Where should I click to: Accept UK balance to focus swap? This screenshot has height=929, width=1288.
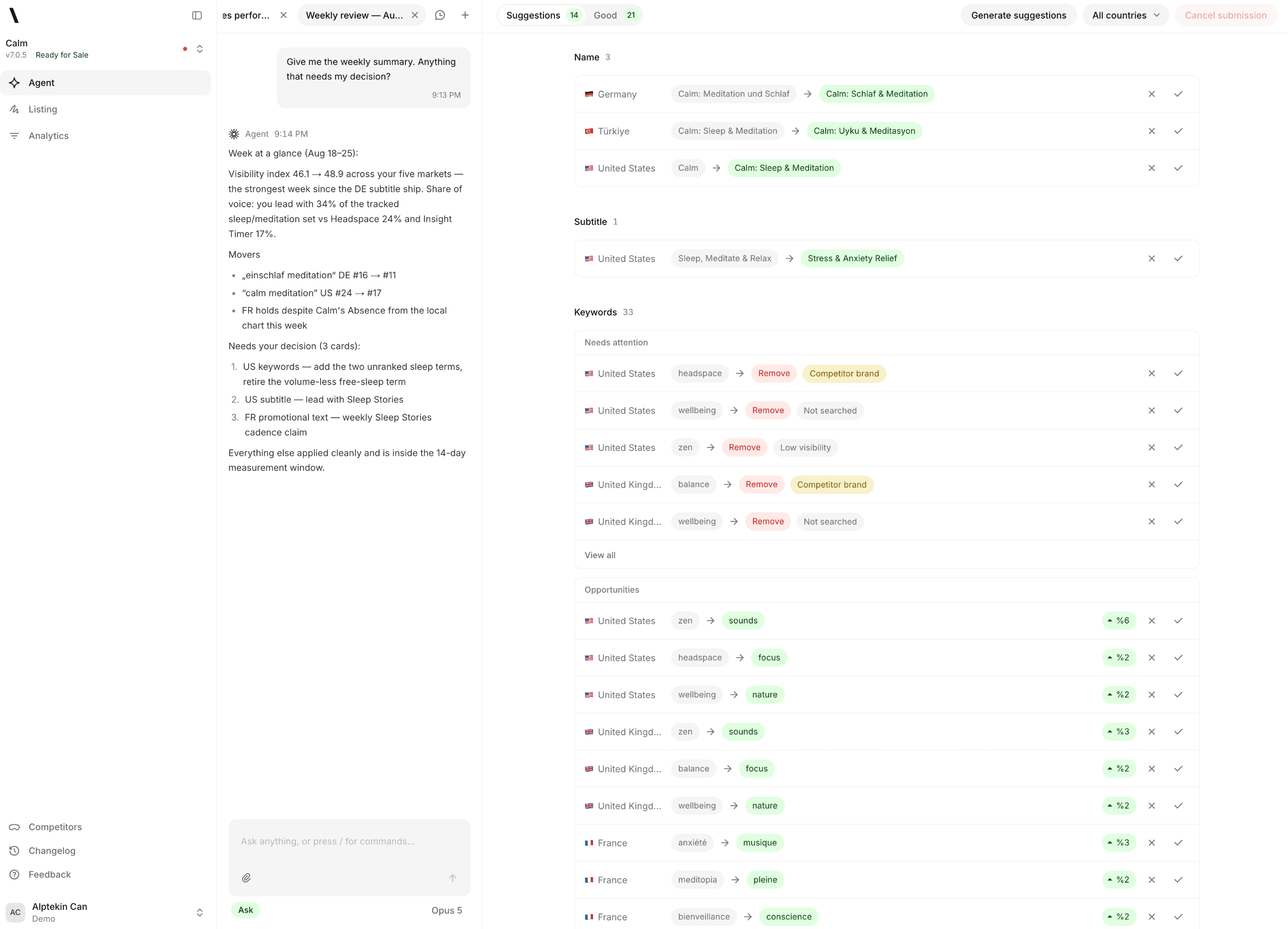1178,768
